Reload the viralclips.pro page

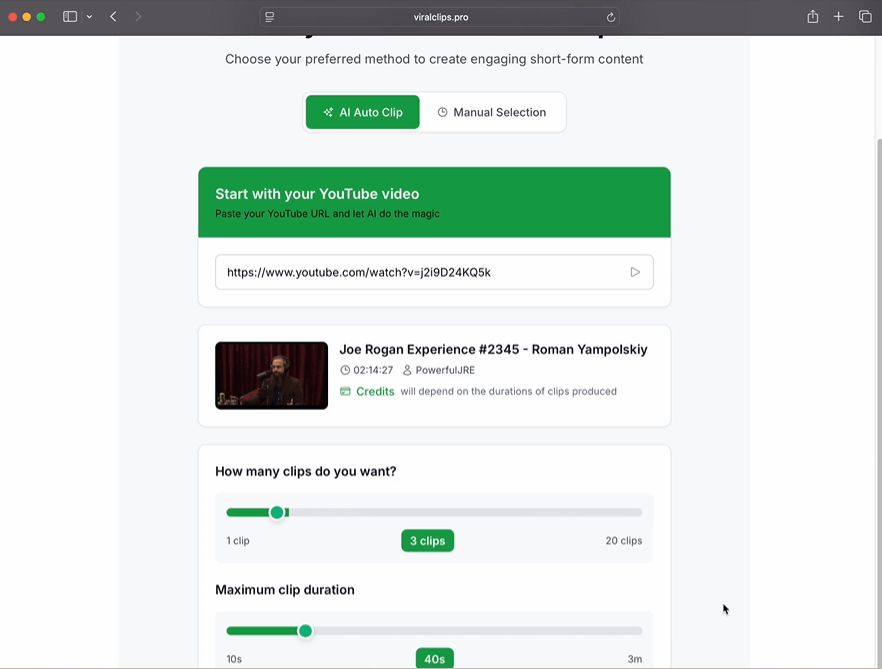(610, 16)
